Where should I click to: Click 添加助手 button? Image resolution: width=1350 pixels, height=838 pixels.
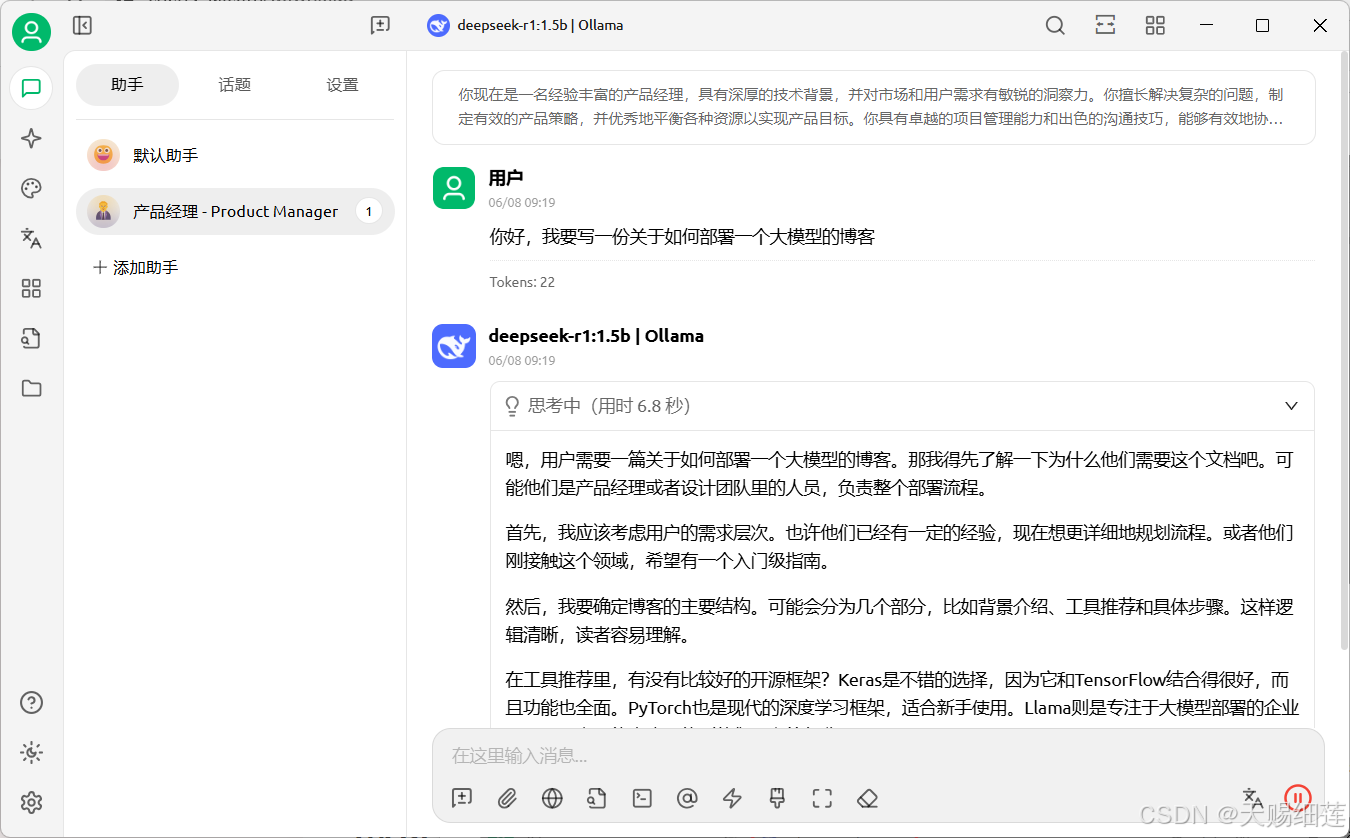click(x=135, y=268)
